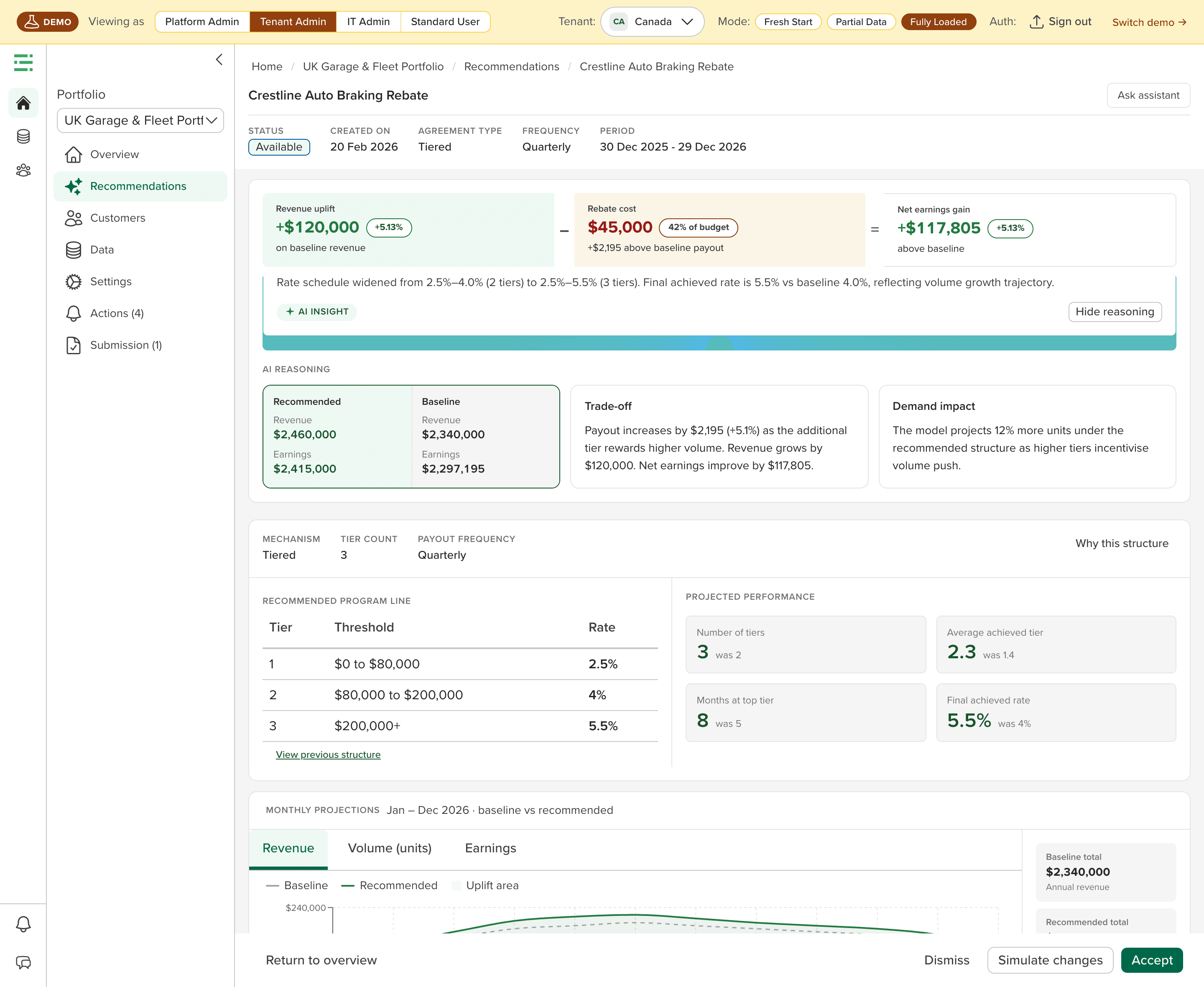Click Sign out
Viewport: 1204px width, 987px height.
point(1060,22)
